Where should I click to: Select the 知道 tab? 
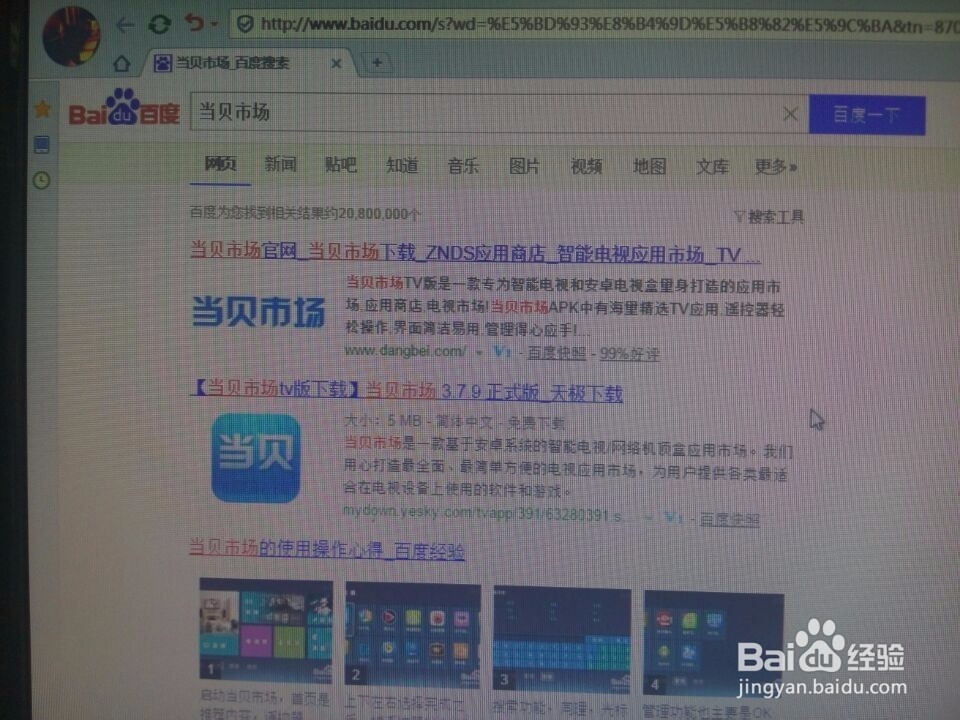pyautogui.click(x=402, y=165)
